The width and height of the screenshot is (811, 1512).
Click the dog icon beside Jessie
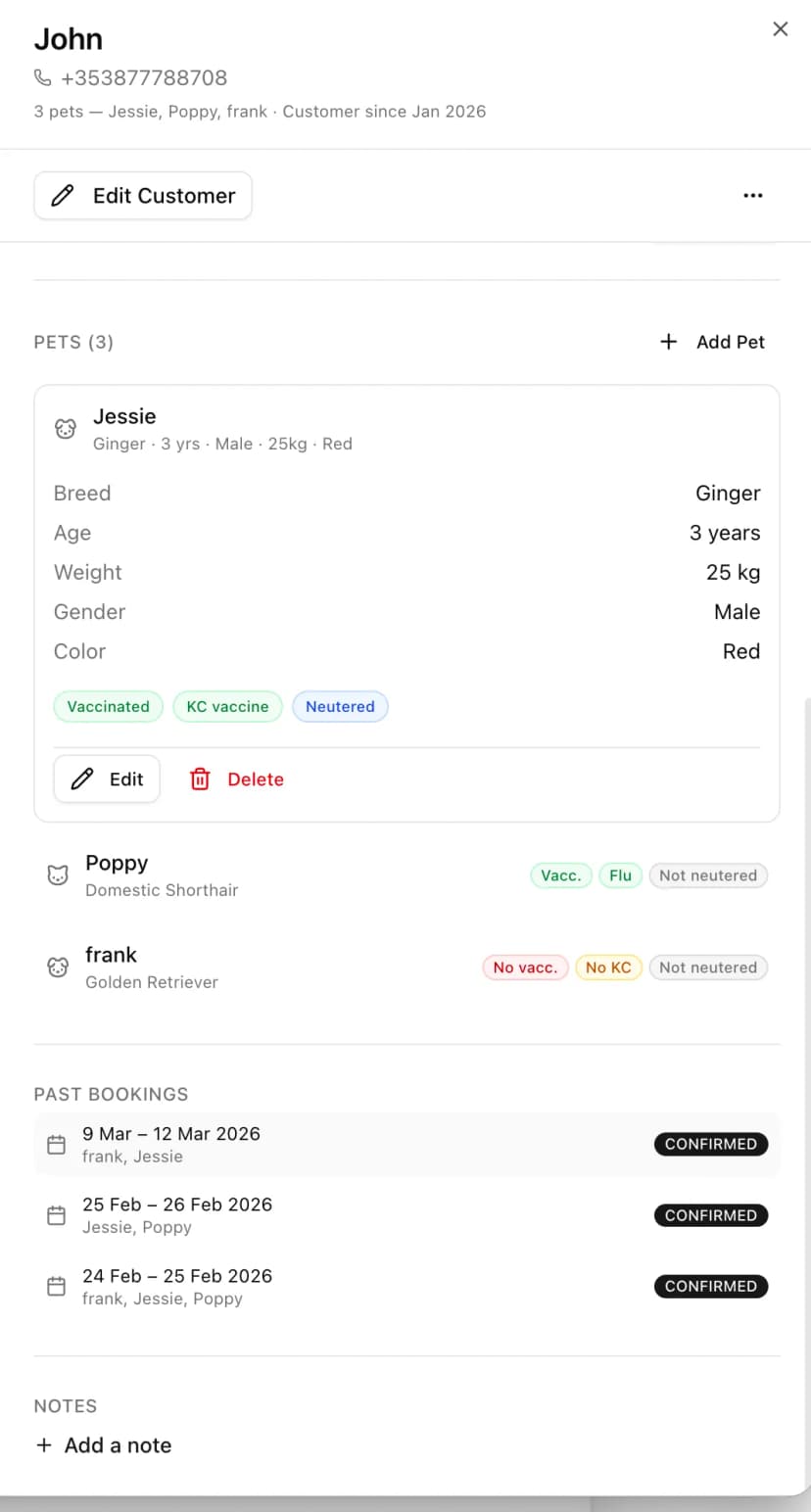tap(65, 428)
